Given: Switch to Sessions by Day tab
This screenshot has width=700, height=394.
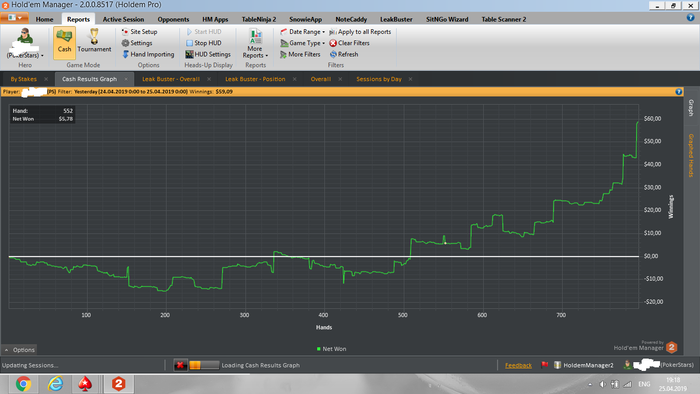Looking at the screenshot, I should pos(379,79).
